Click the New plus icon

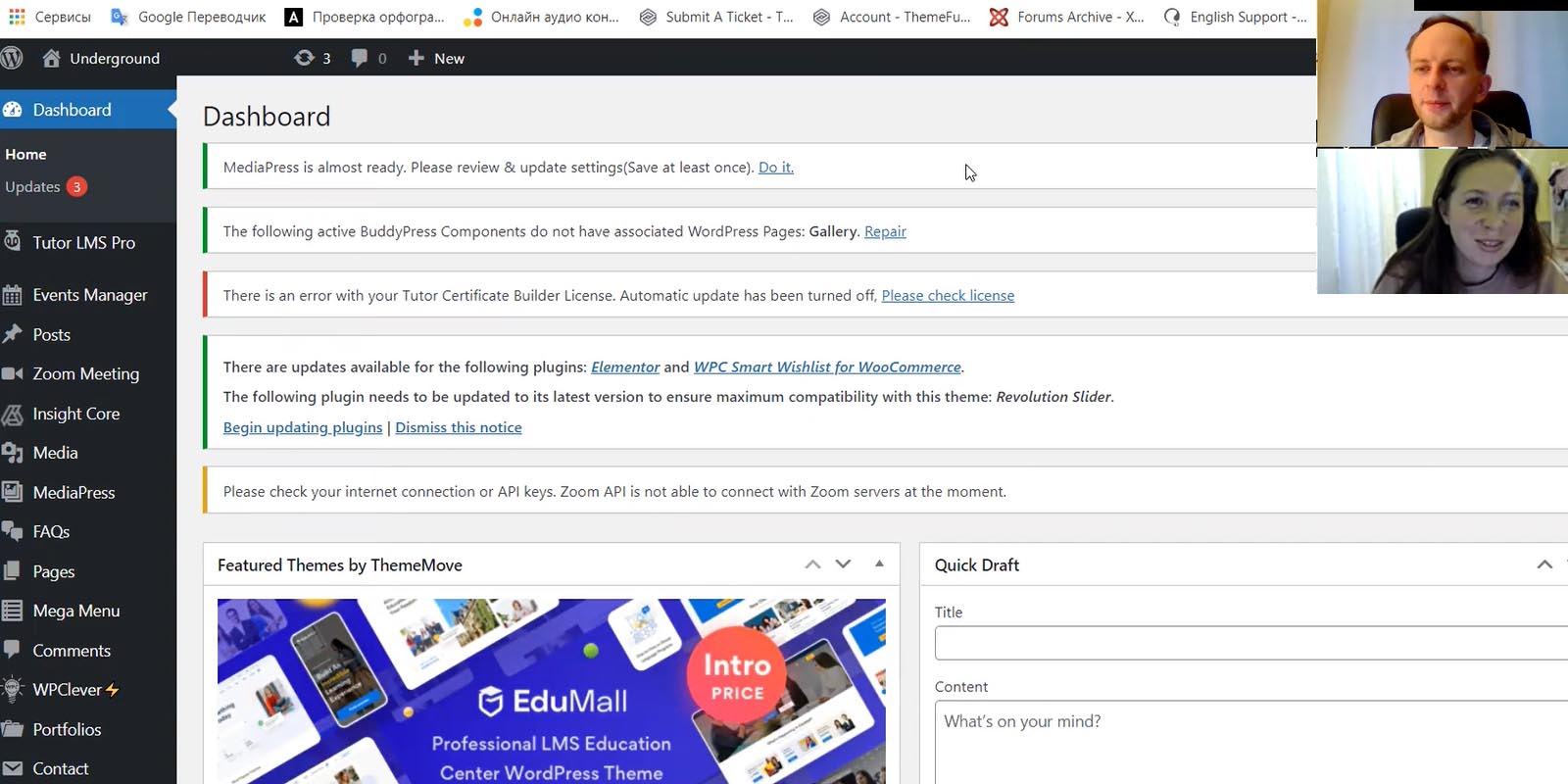416,58
